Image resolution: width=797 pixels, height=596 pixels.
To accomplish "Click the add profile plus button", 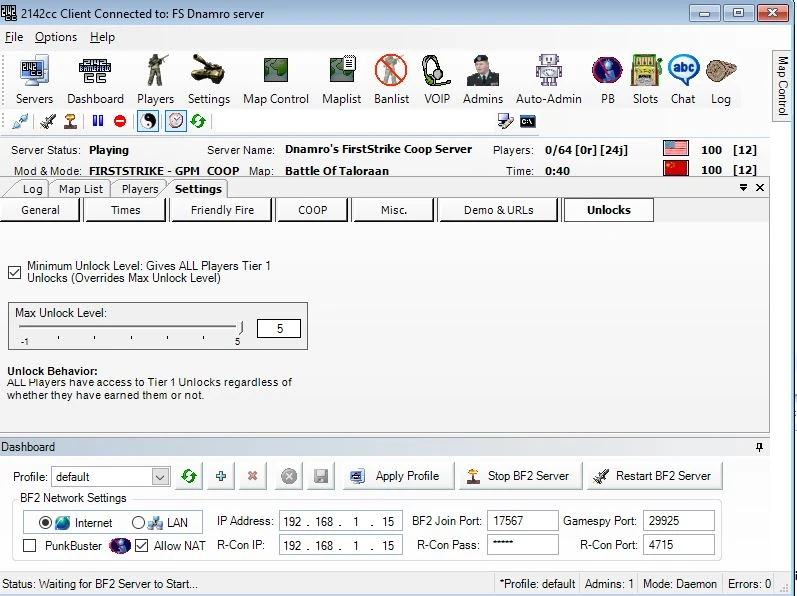I will click(221, 476).
